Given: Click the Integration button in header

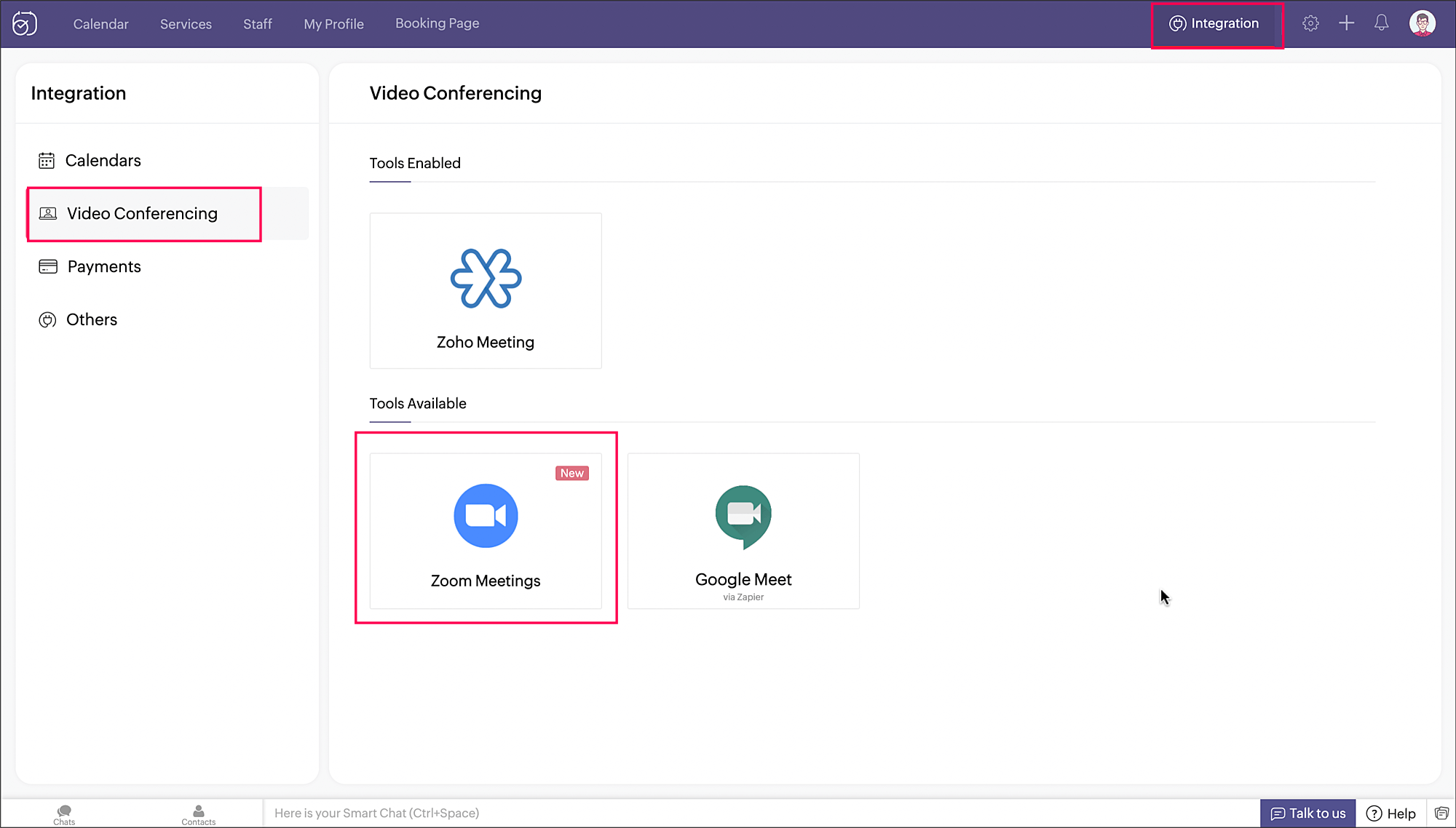Looking at the screenshot, I should 1214,23.
